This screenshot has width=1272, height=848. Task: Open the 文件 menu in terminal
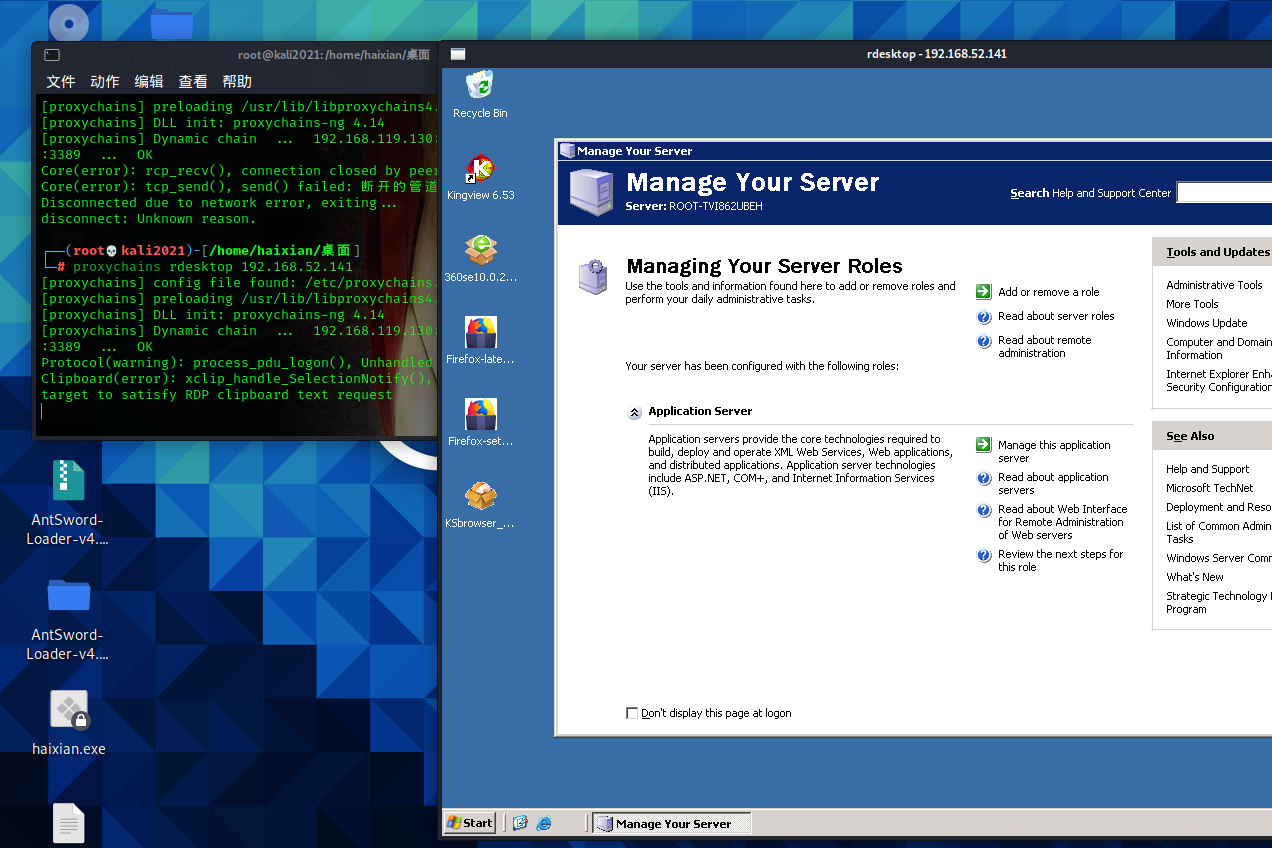(61, 82)
